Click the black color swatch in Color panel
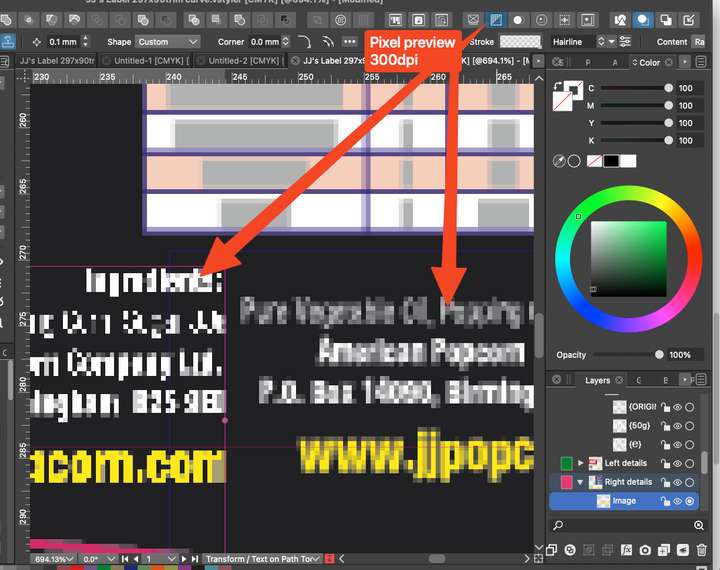This screenshot has width=720, height=570. tap(611, 161)
